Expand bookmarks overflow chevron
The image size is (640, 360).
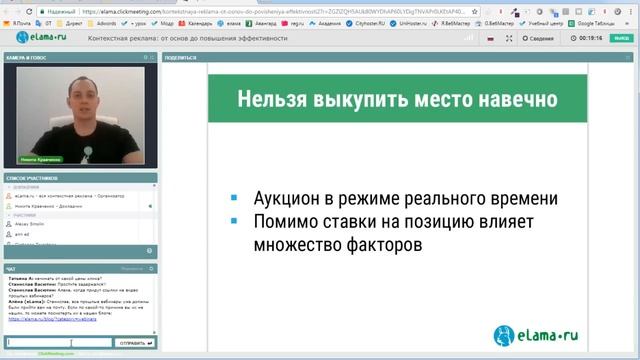[x=627, y=24]
